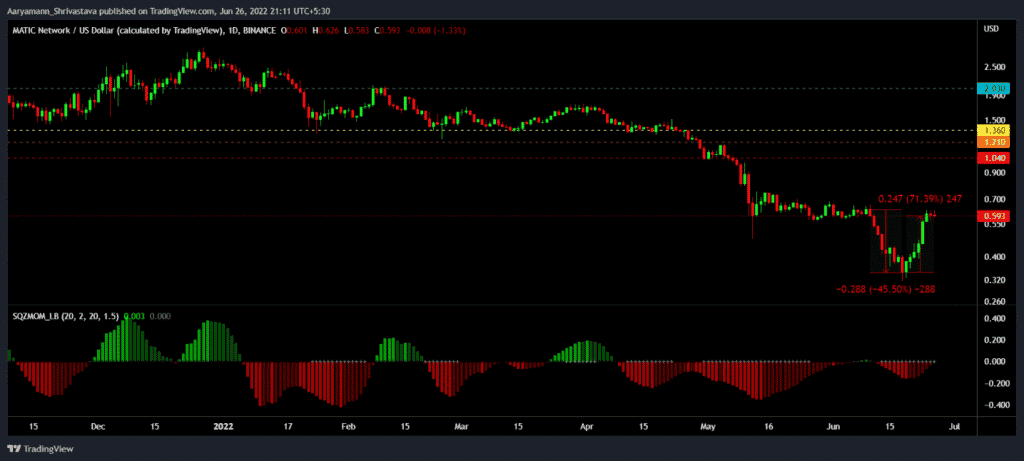The height and width of the screenshot is (461, 1024).
Task: Click the green 0.003 indicator value
Action: pos(134,316)
